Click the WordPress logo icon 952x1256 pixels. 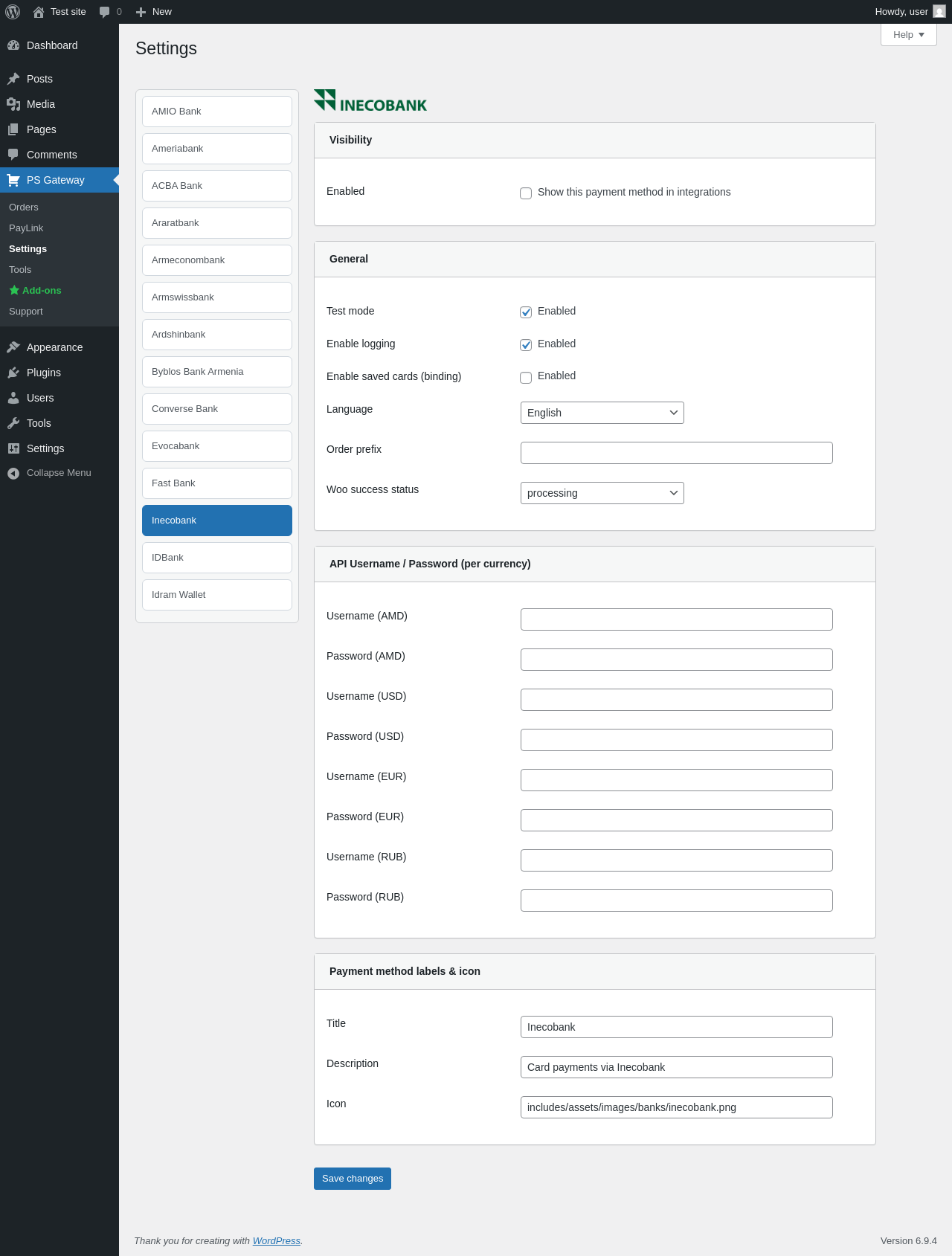click(13, 12)
